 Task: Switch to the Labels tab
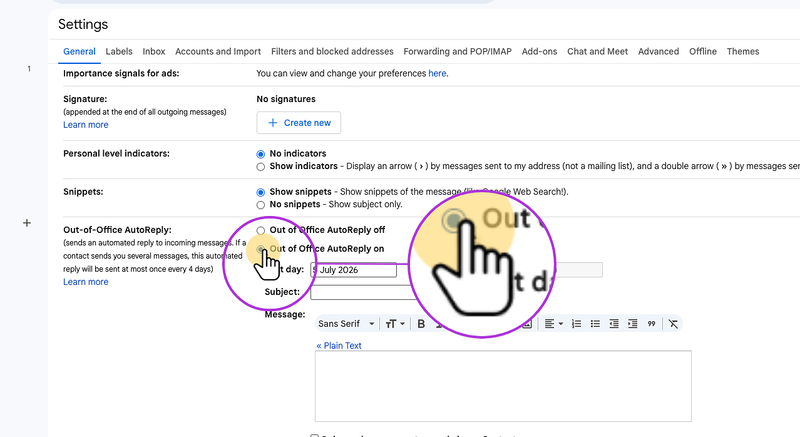coord(119,52)
